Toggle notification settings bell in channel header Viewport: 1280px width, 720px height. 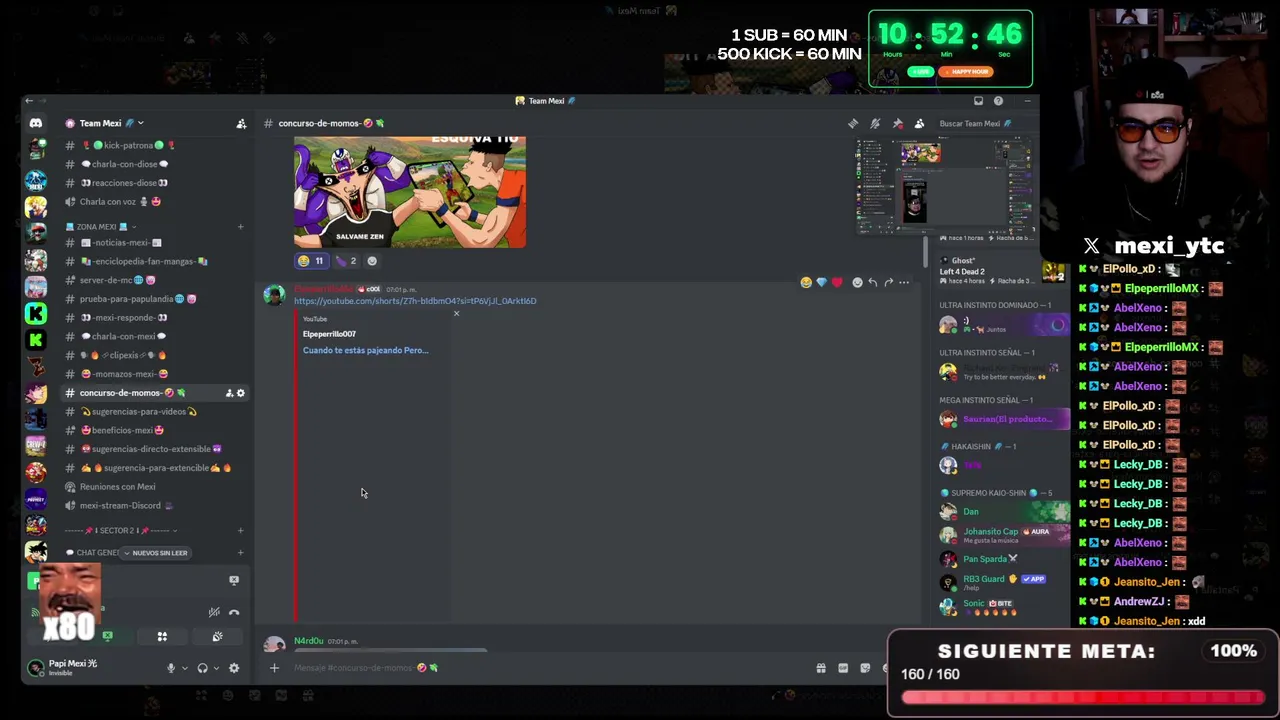tap(875, 124)
